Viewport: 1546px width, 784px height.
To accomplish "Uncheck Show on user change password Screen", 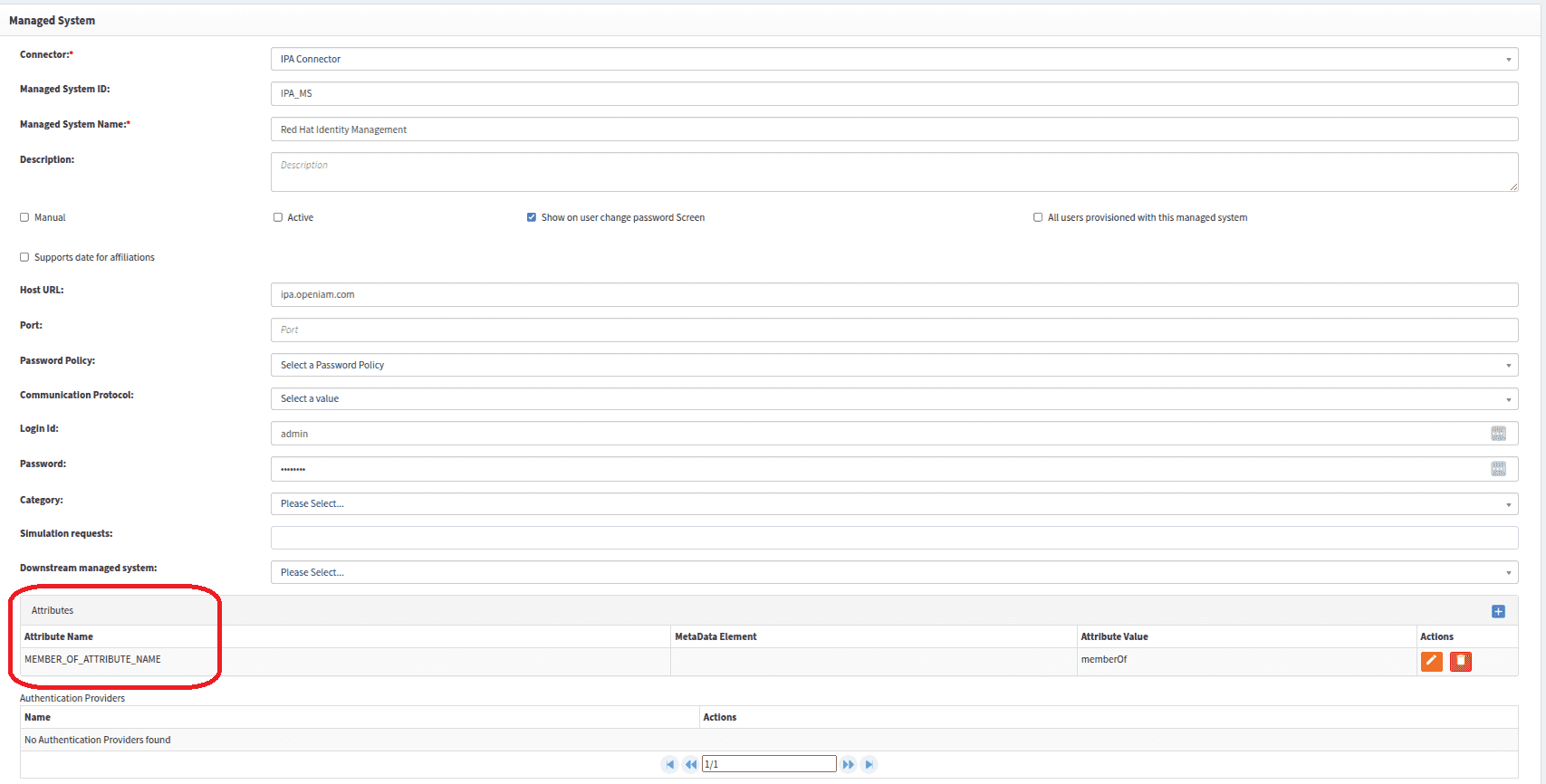I will tap(532, 217).
